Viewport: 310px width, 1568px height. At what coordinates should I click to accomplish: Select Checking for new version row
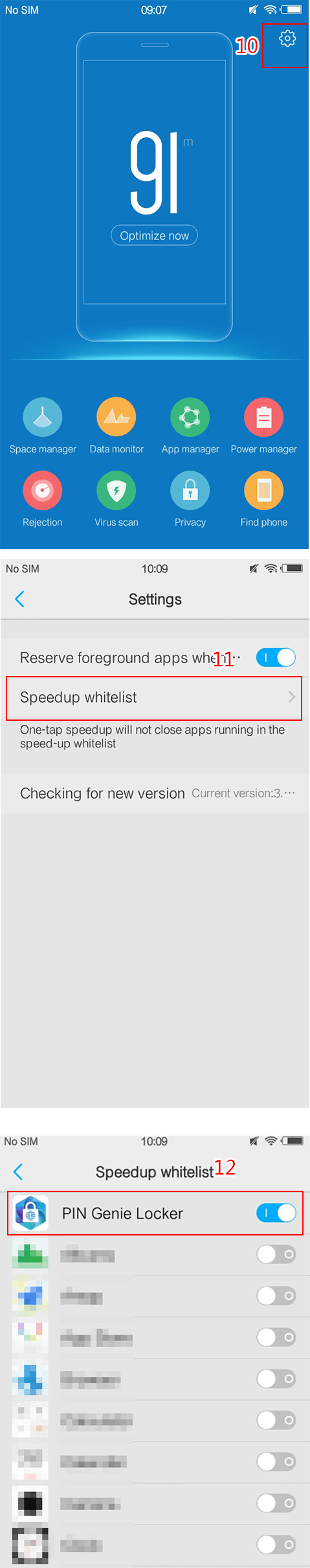155,793
